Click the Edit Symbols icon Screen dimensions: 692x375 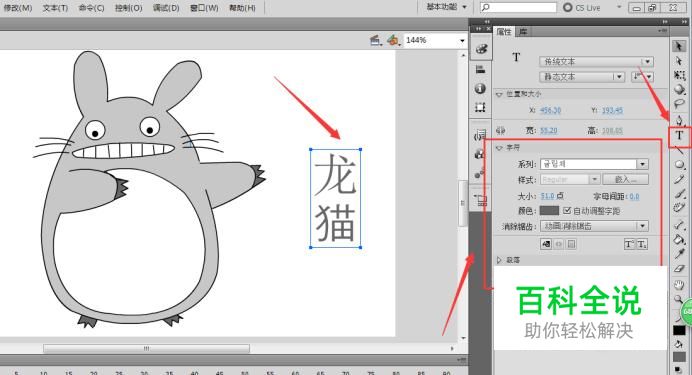click(x=393, y=41)
